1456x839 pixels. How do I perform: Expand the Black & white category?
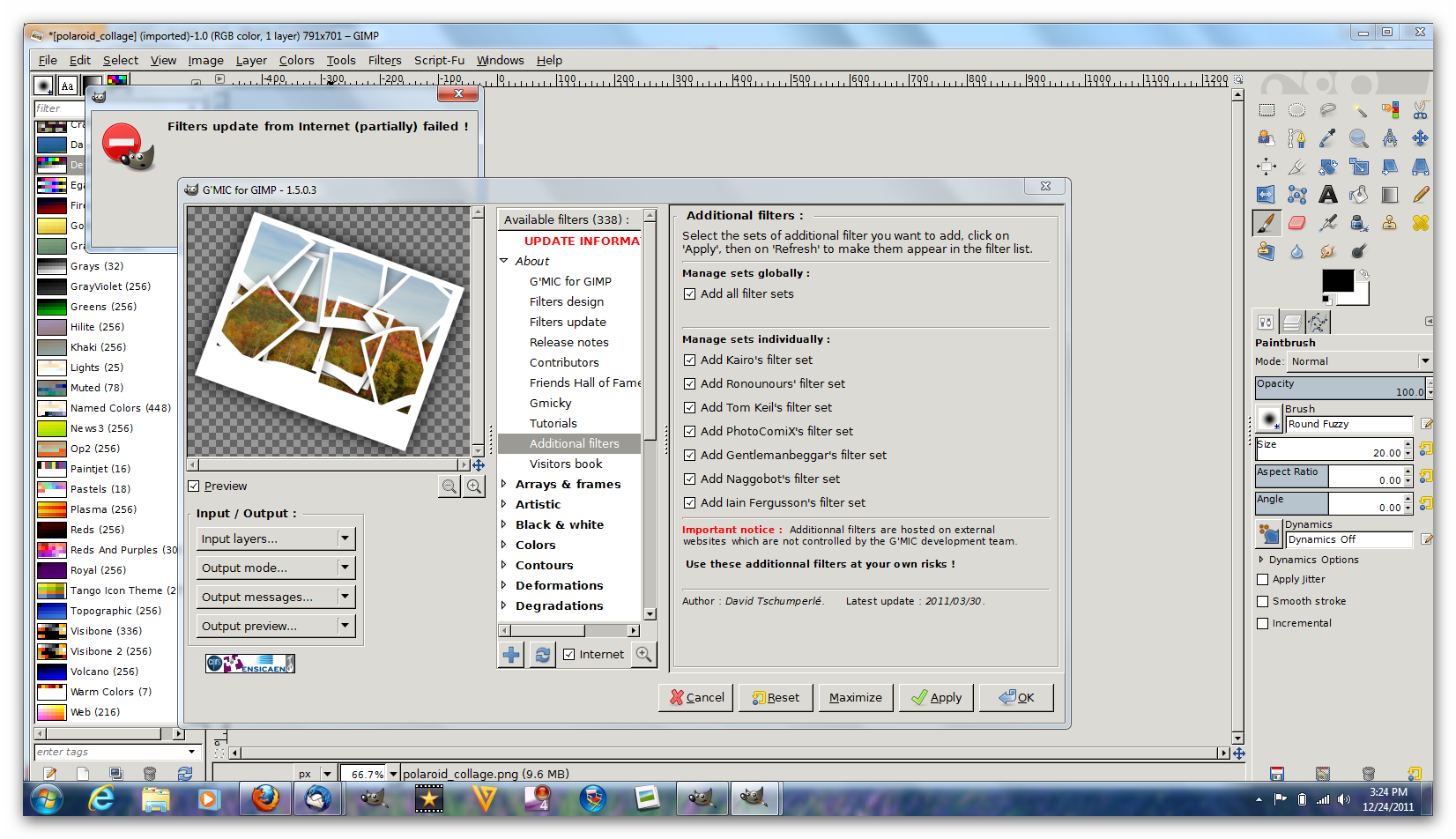click(504, 524)
